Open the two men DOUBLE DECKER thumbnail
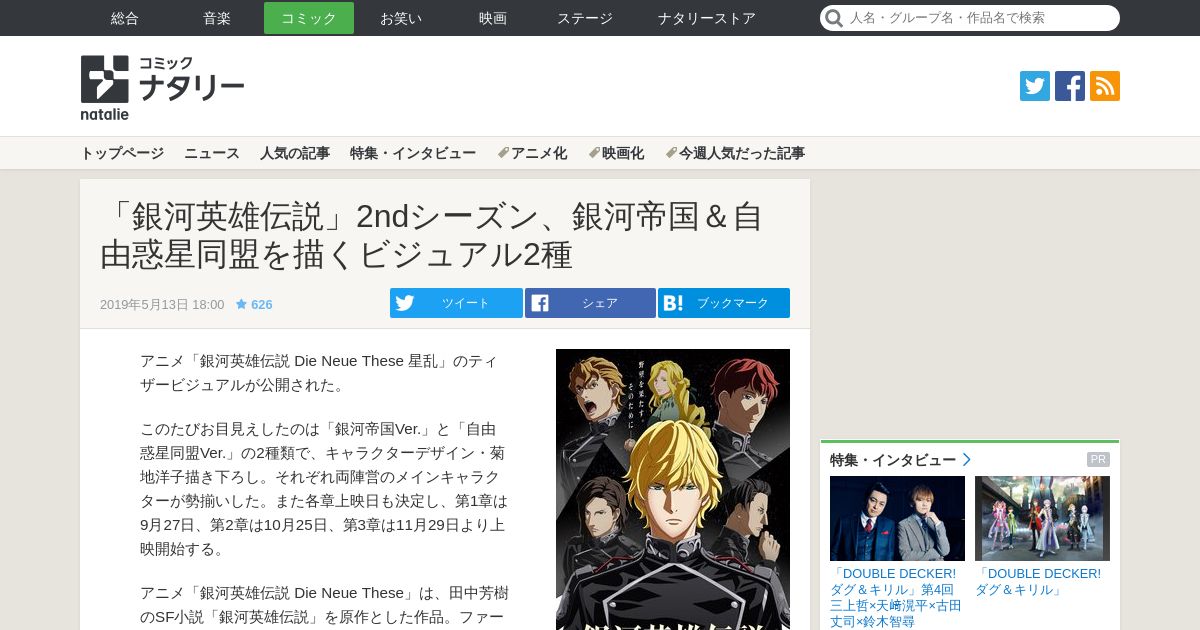 tap(897, 518)
